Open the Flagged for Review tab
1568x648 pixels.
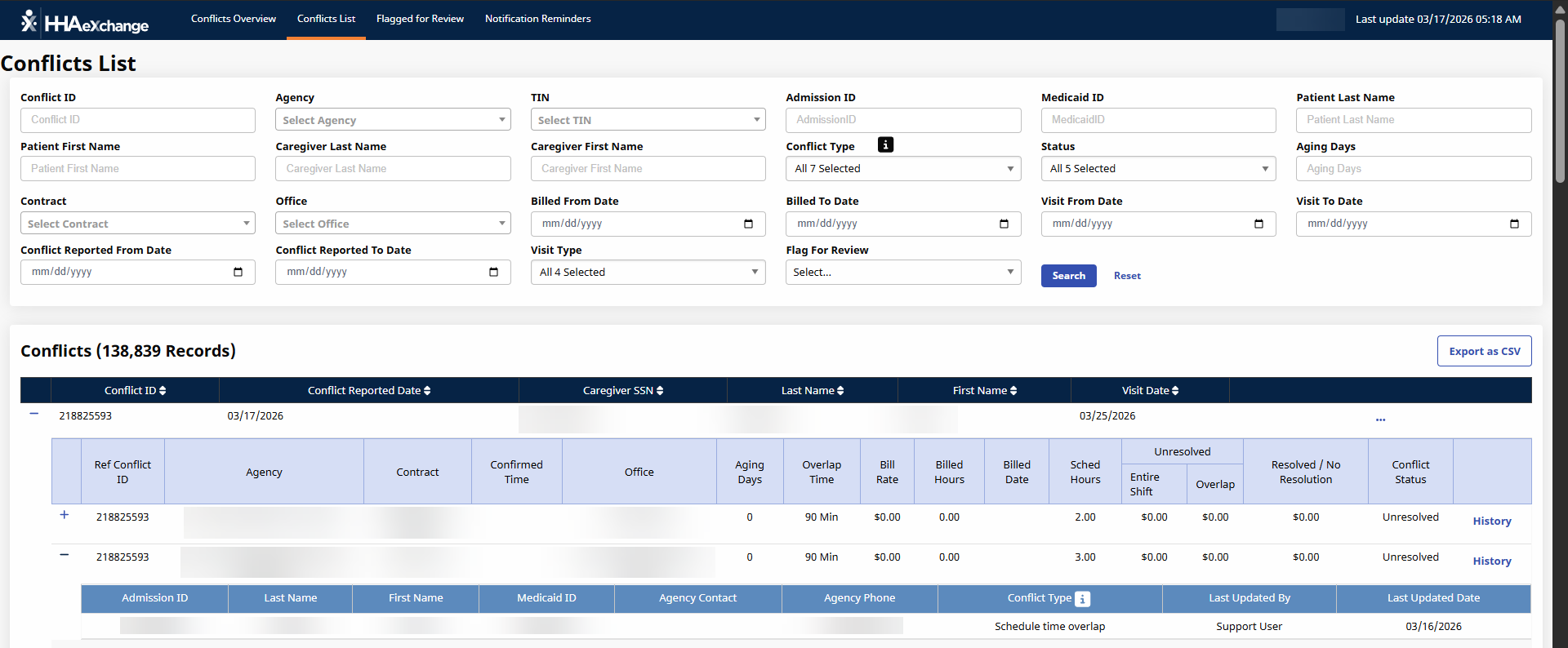[420, 19]
